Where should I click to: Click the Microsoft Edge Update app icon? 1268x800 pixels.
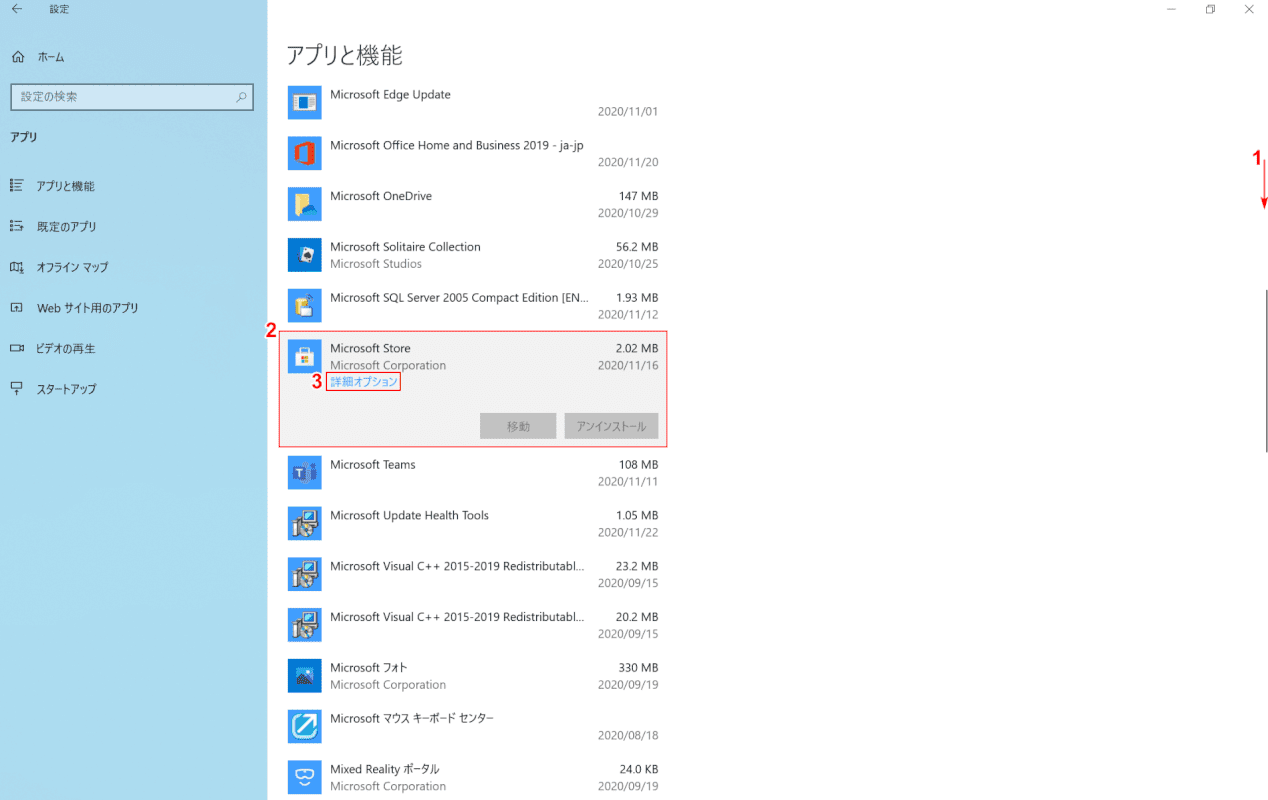(x=304, y=102)
